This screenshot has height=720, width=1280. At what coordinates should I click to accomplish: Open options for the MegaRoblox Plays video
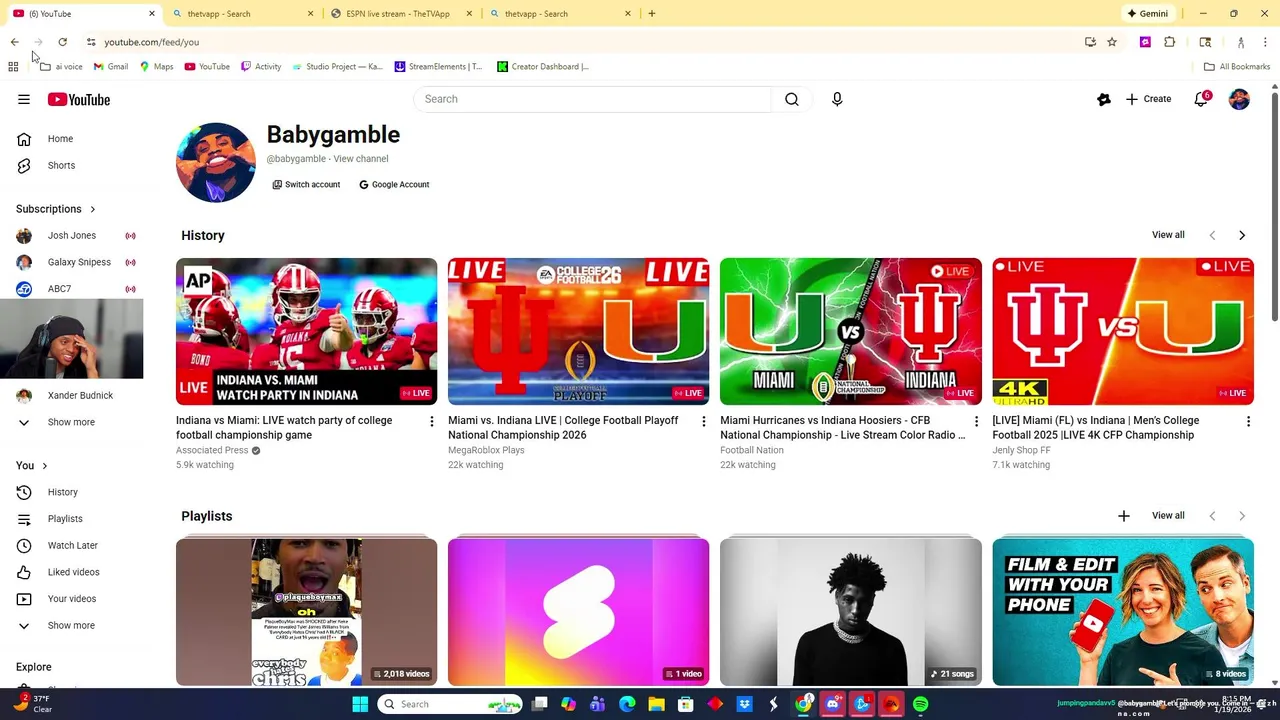704,422
